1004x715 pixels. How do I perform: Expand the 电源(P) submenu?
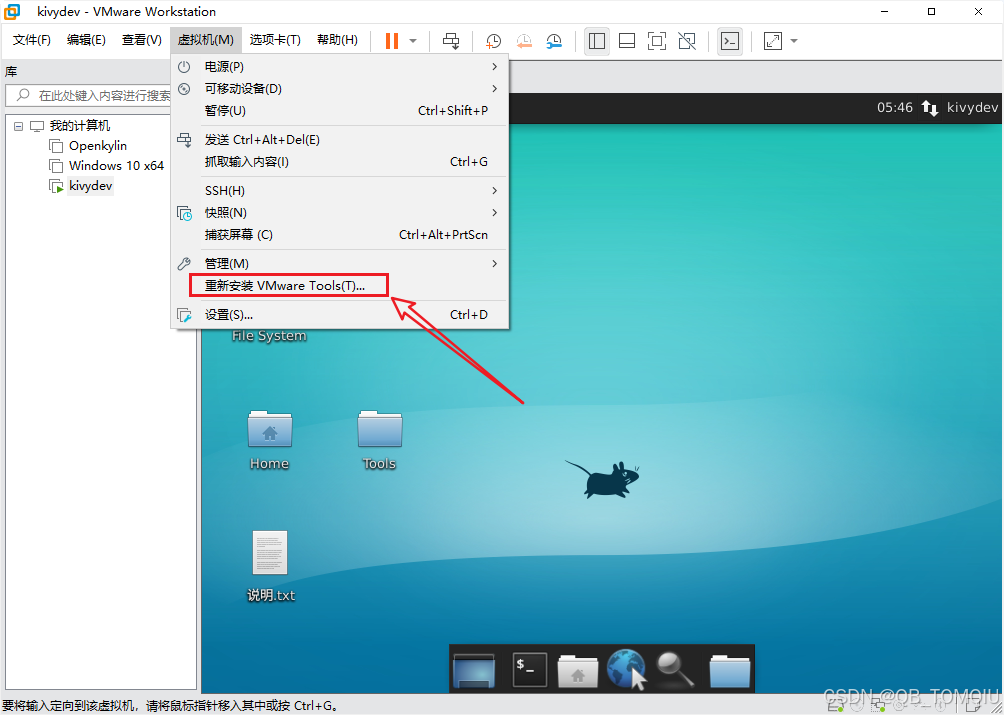340,67
